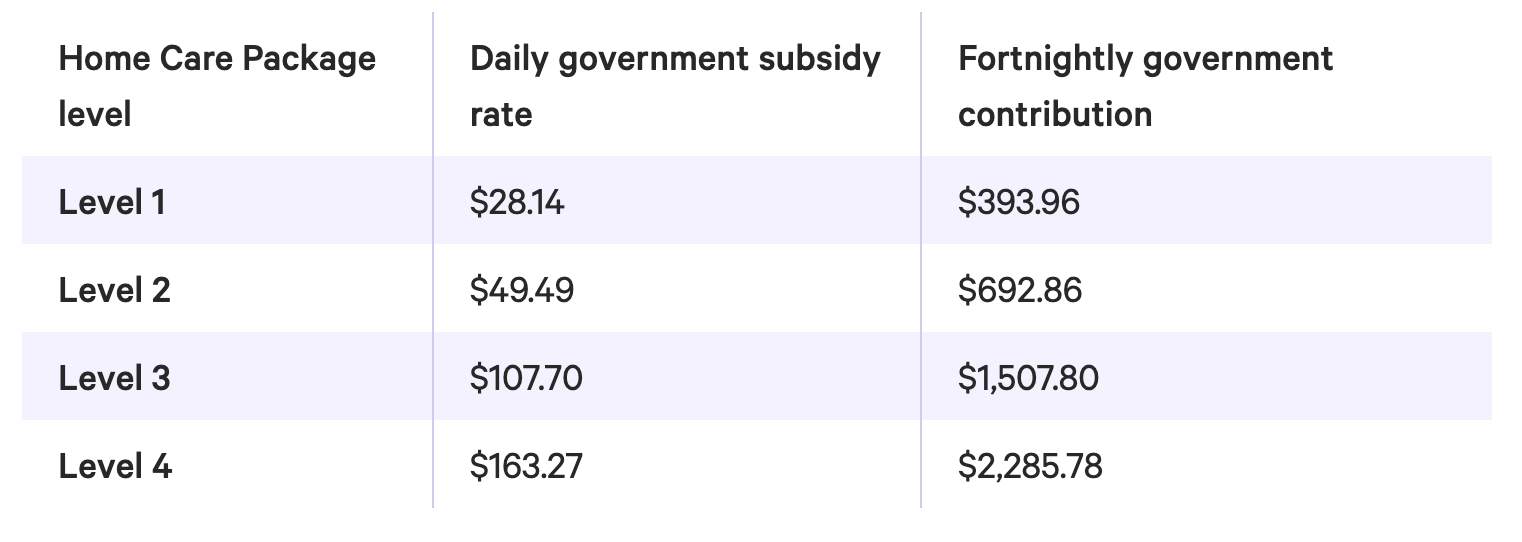Screen dimensions: 1522x542
Task: Select the Level 2 row label
Action: tap(115, 291)
